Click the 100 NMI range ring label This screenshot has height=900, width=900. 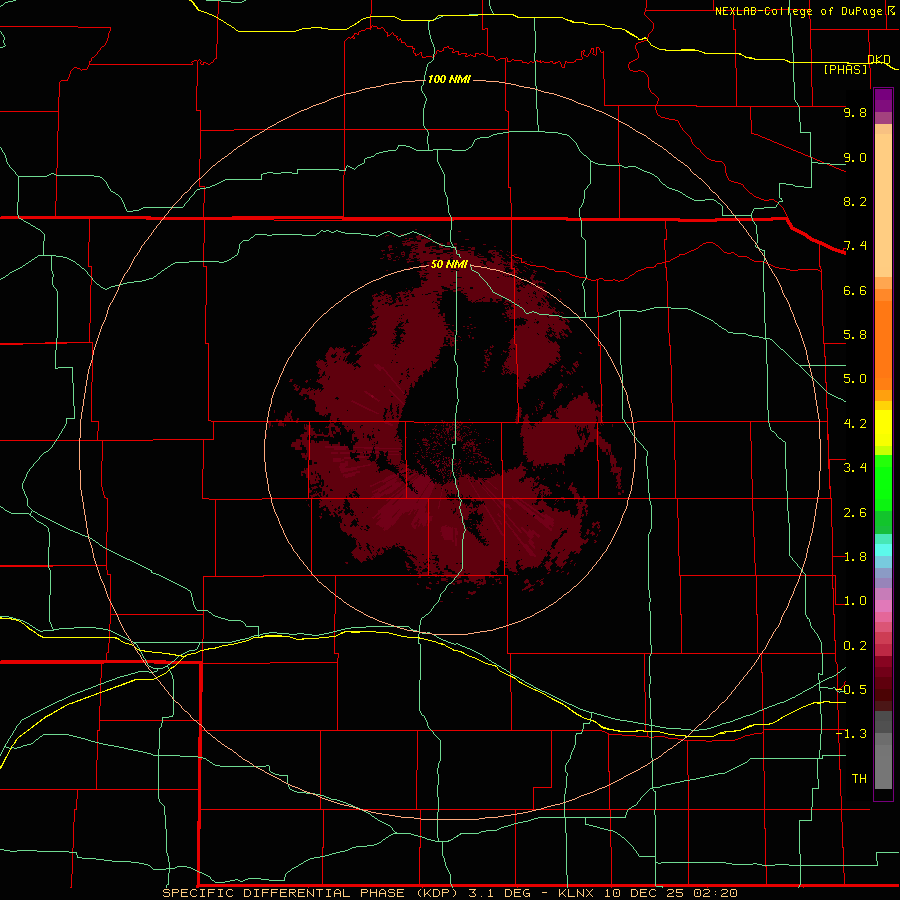point(449,79)
